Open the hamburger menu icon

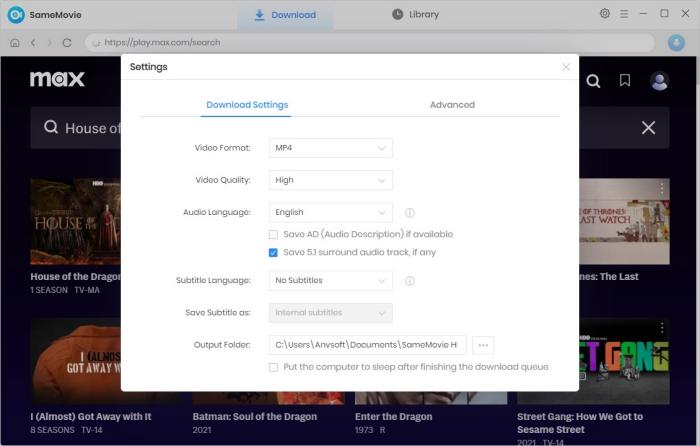coord(624,14)
